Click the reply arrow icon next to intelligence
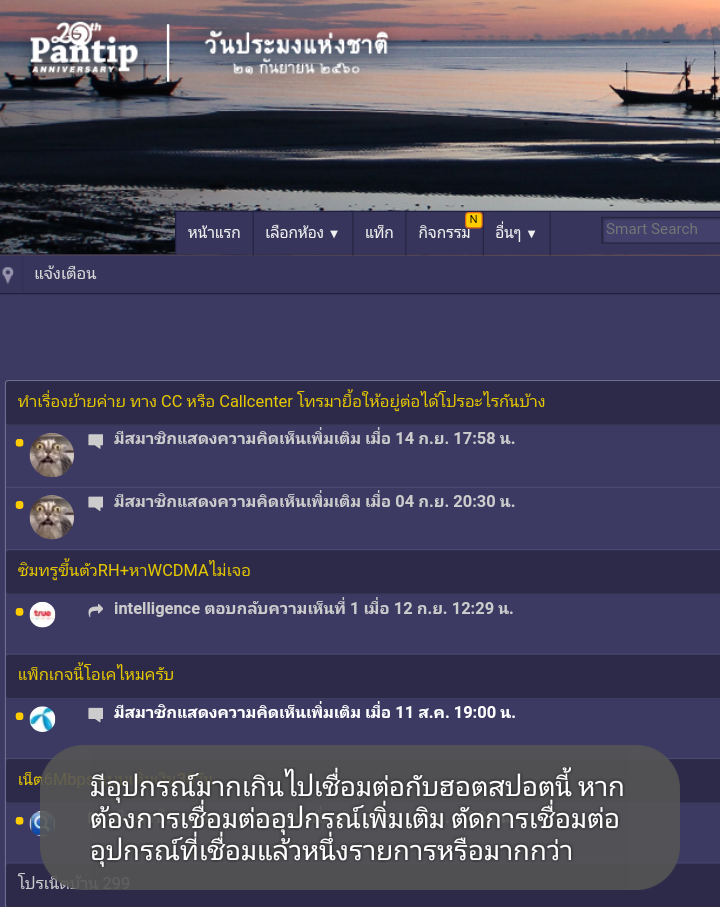 pyautogui.click(x=96, y=610)
